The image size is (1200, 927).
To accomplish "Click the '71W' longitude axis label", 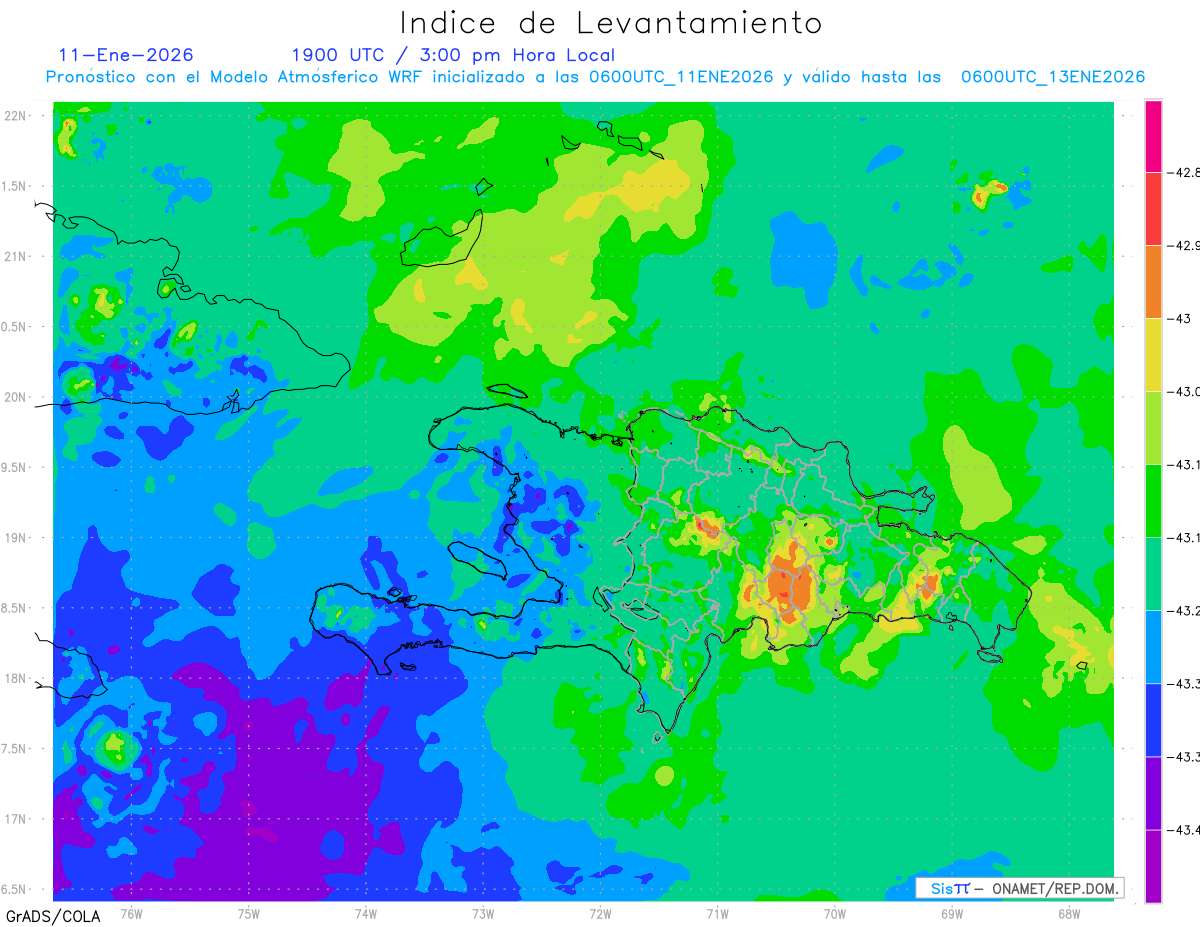I will 717,913.
